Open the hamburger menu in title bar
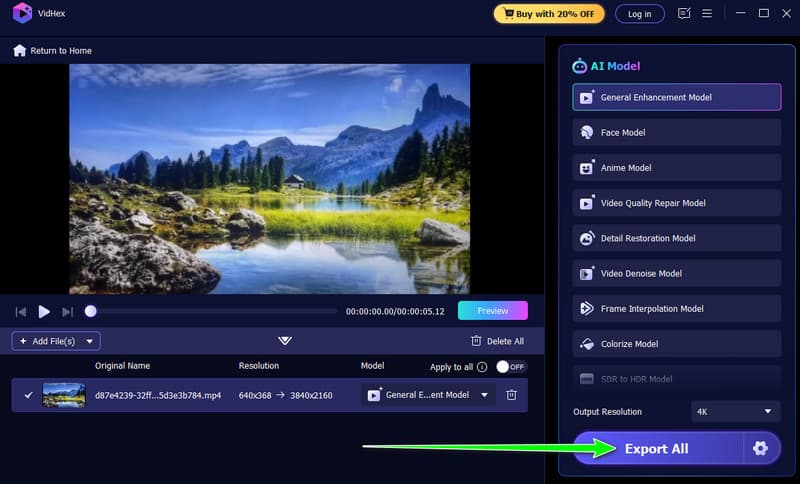800x484 pixels. (707, 14)
